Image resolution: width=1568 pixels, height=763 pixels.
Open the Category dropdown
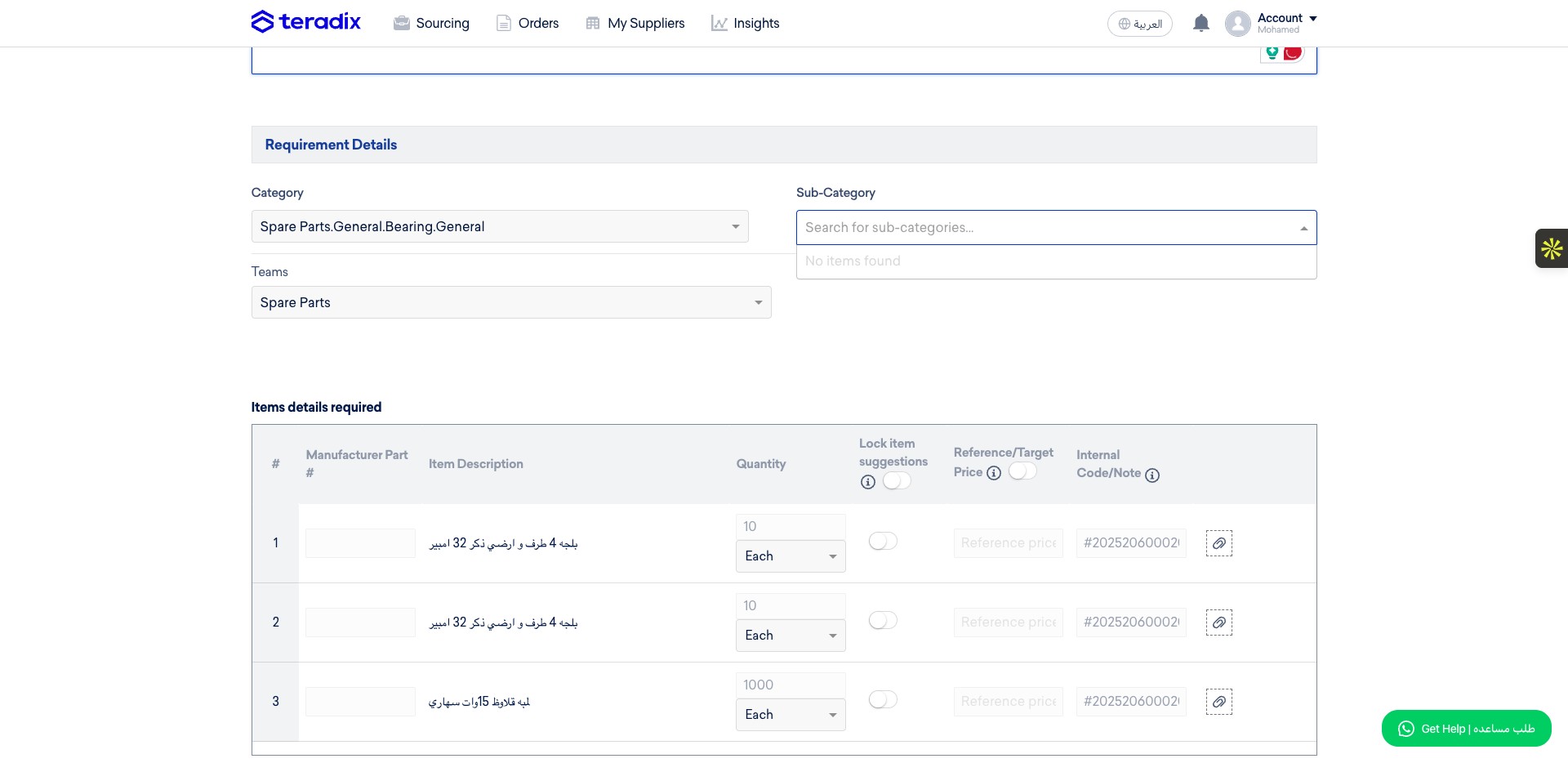pos(500,226)
